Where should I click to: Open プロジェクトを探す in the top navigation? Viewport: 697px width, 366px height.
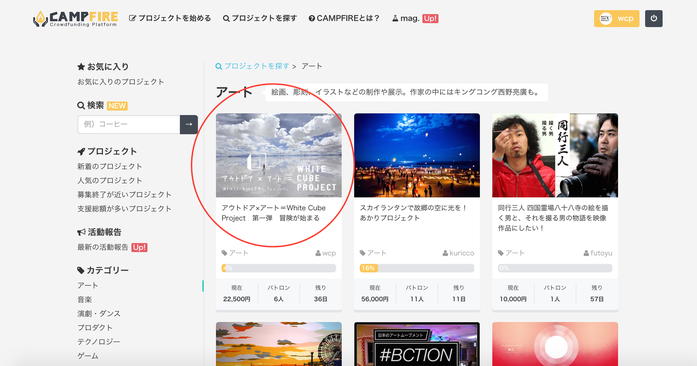[260, 18]
